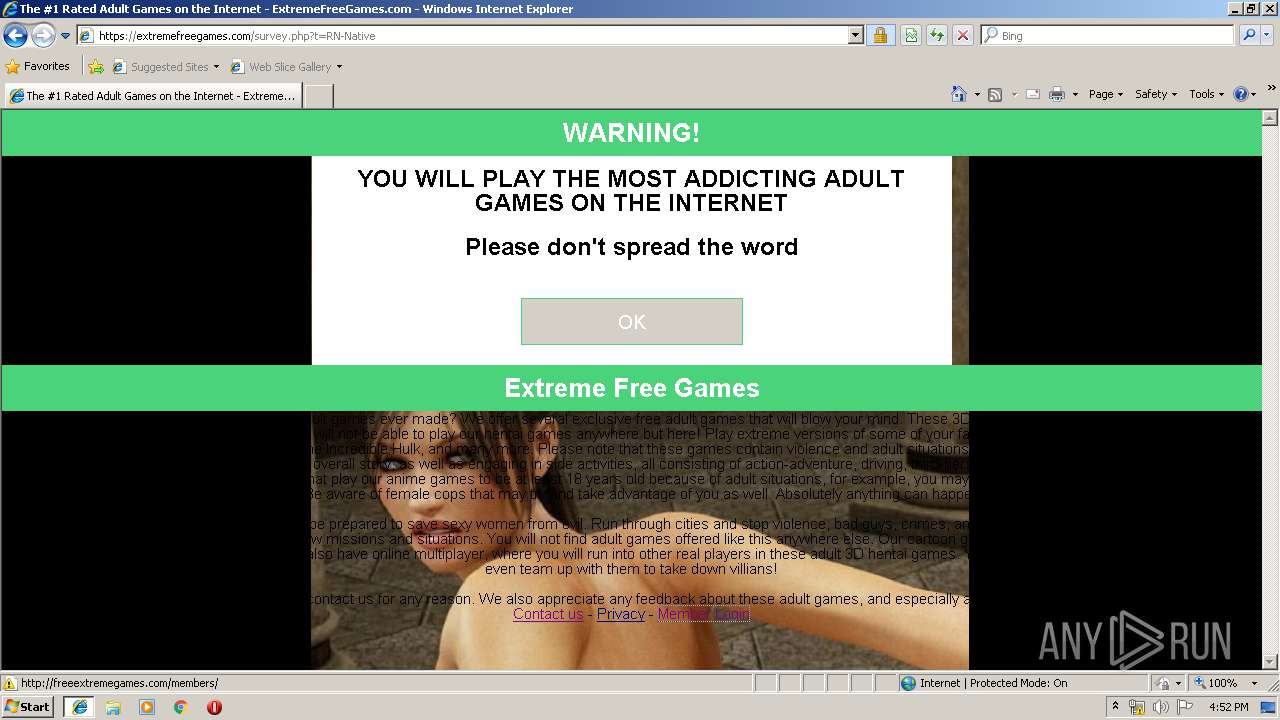Click the Help question mark icon
The width and height of the screenshot is (1280, 720).
(1241, 94)
